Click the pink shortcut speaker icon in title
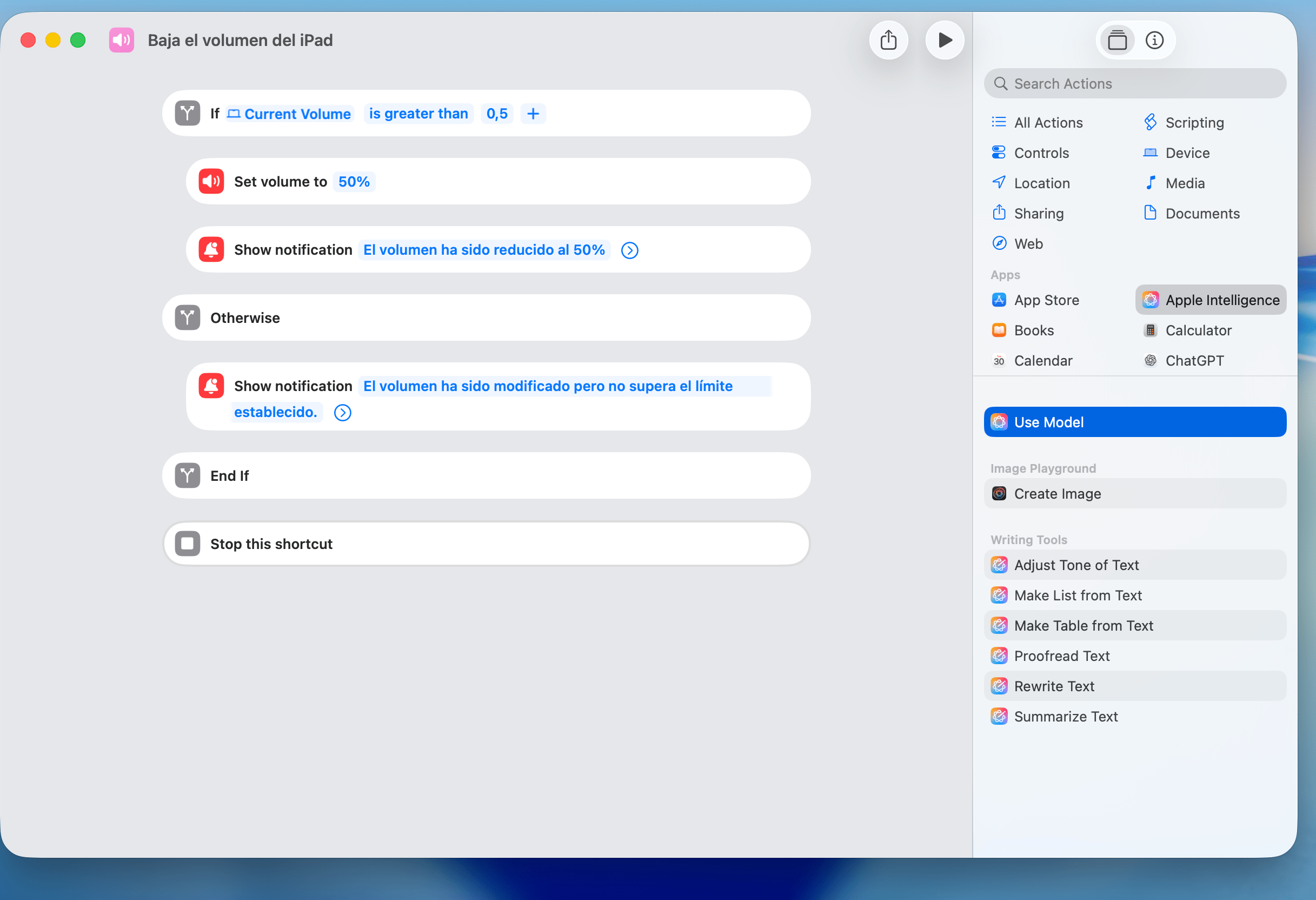The width and height of the screenshot is (1316, 900). pos(121,40)
